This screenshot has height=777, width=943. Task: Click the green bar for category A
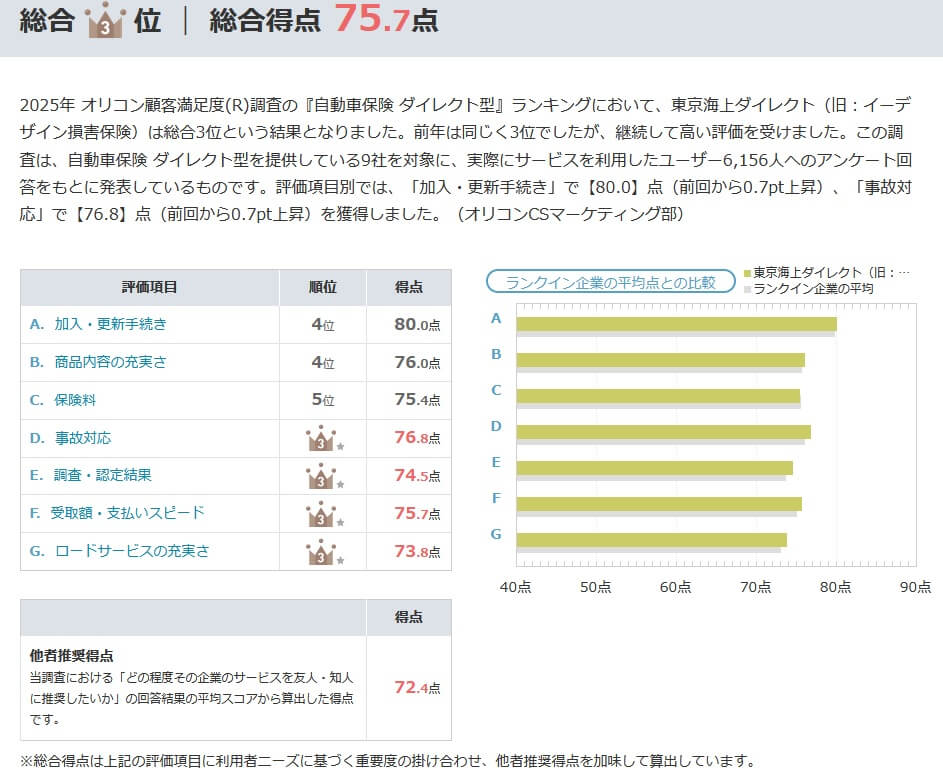pos(676,324)
